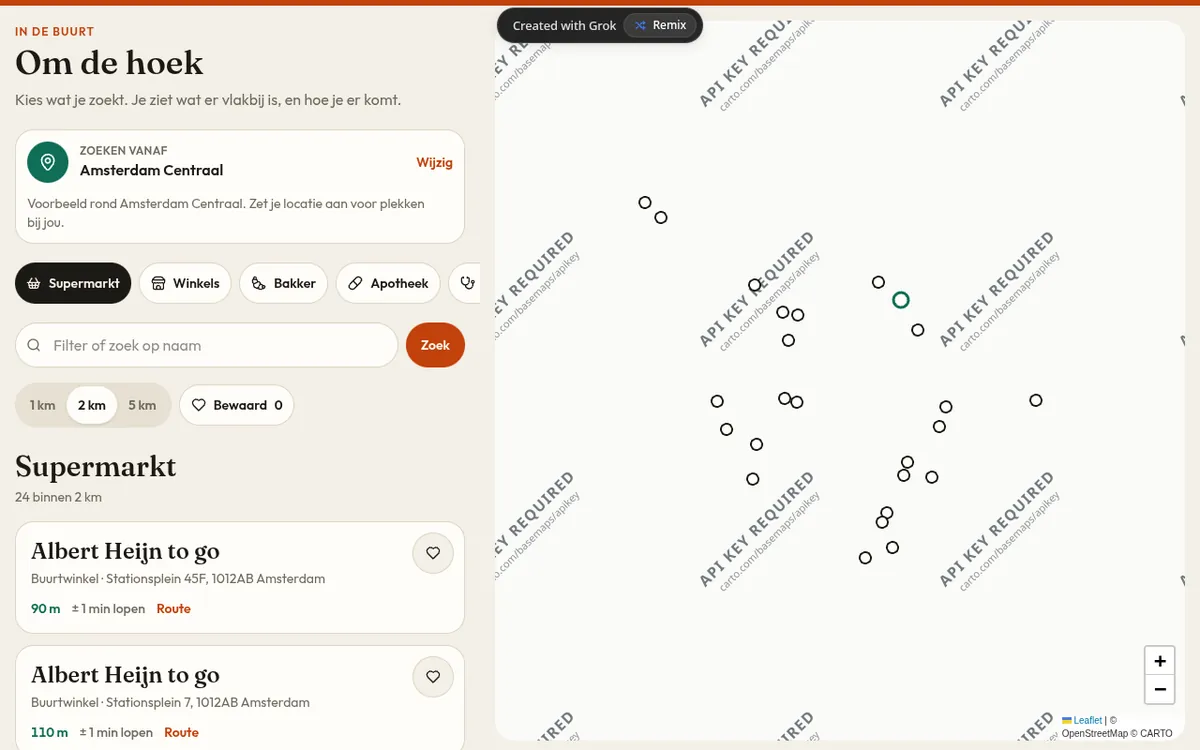Click the bottommost map marker
This screenshot has height=750, width=1200.
865,558
